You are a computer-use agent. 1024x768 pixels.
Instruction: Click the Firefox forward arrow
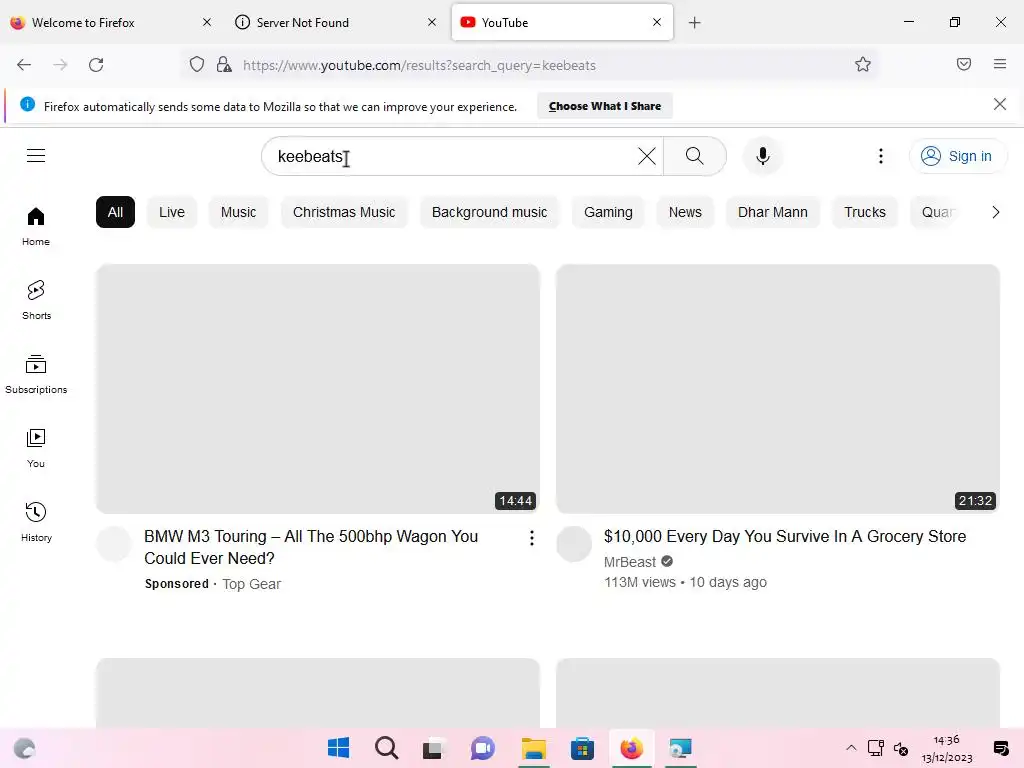(60, 65)
